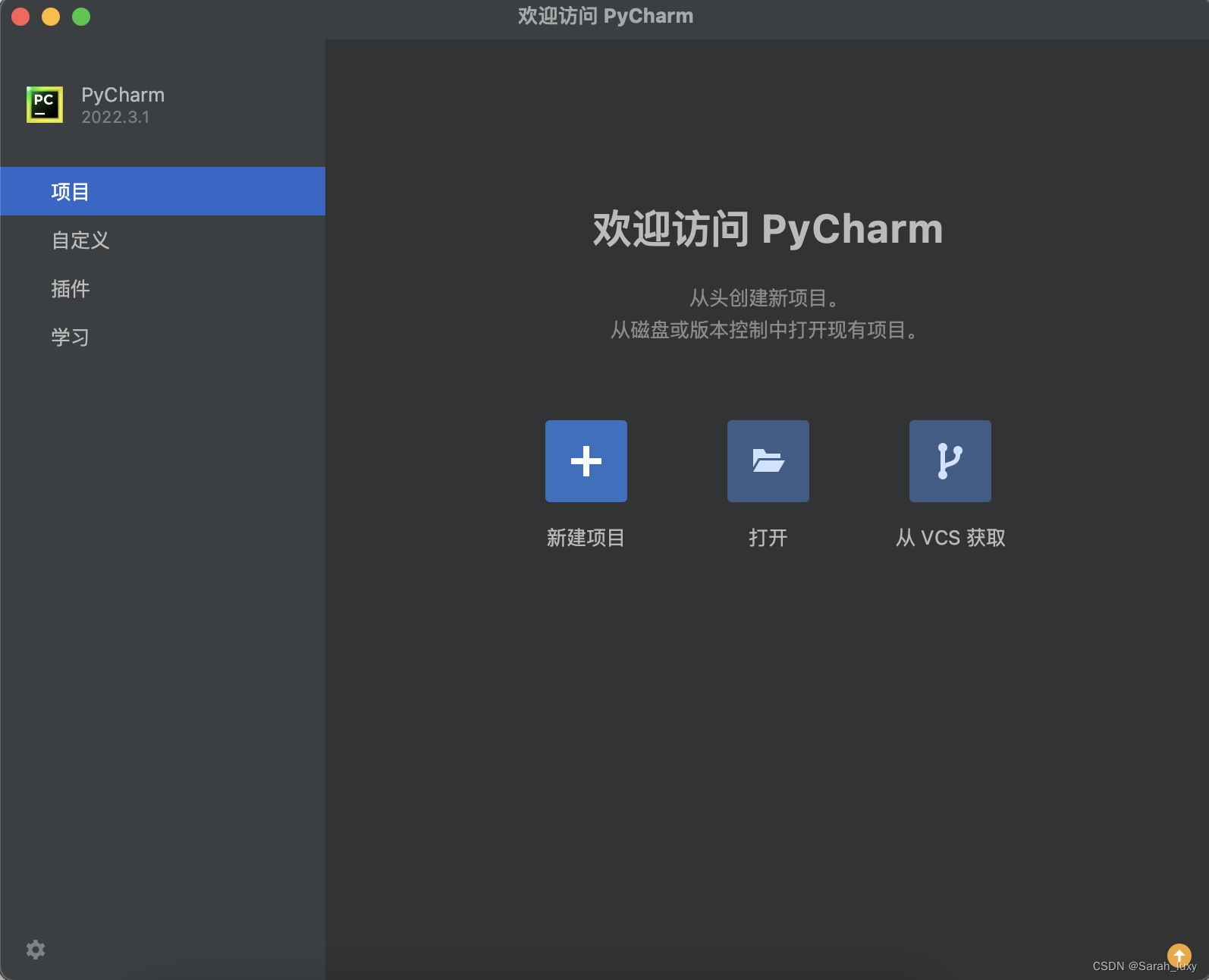Click the version text 2022.3.1
Viewport: 1209px width, 980px height.
click(115, 118)
